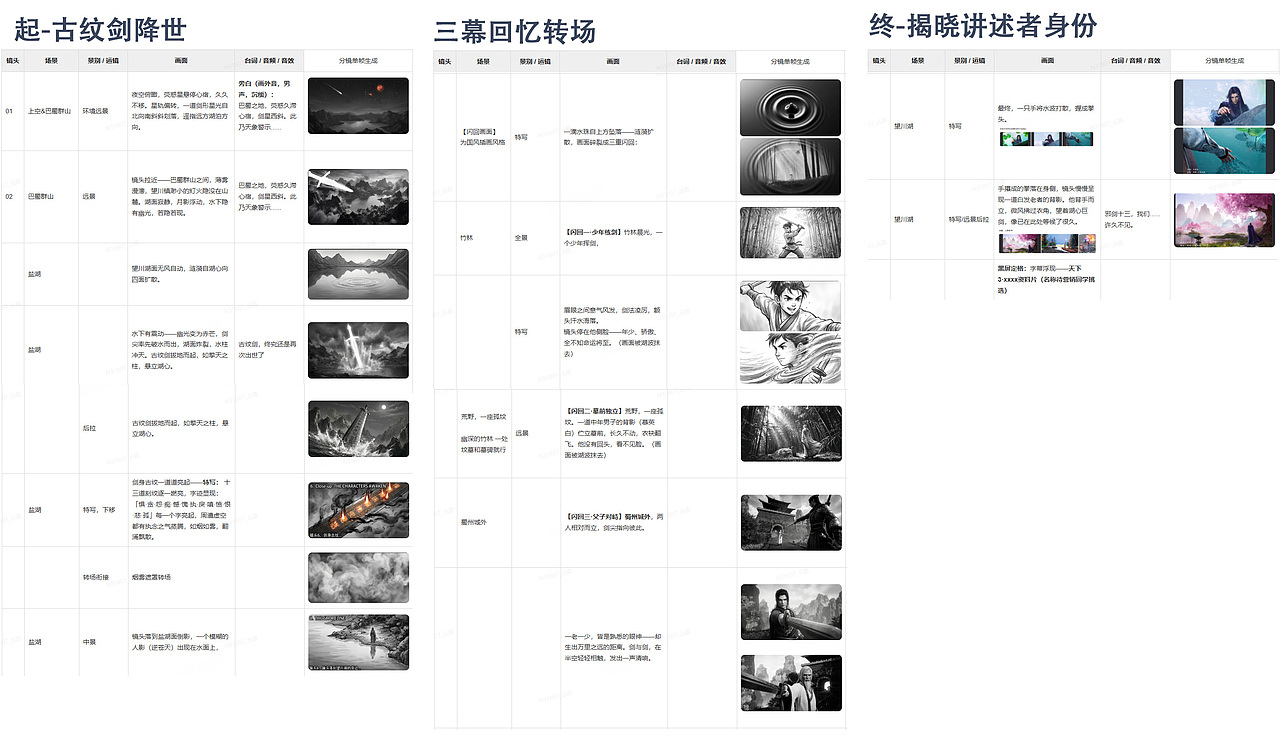The width and height of the screenshot is (1280, 742).
Task: Open the boy practicing in bamboo forest frame
Action: [791, 233]
